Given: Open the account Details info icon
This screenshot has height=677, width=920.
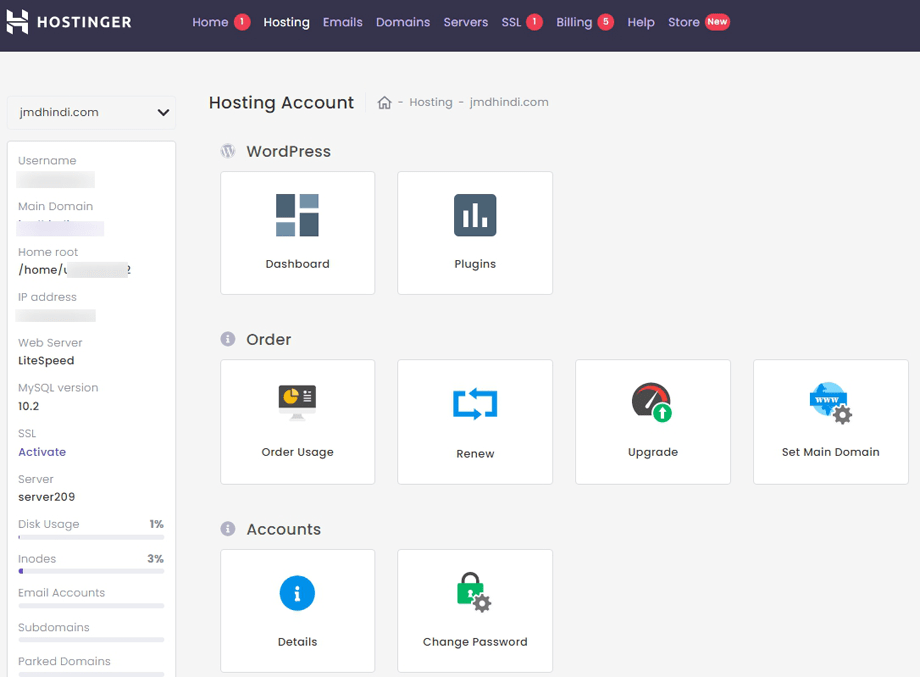Looking at the screenshot, I should (x=297, y=593).
